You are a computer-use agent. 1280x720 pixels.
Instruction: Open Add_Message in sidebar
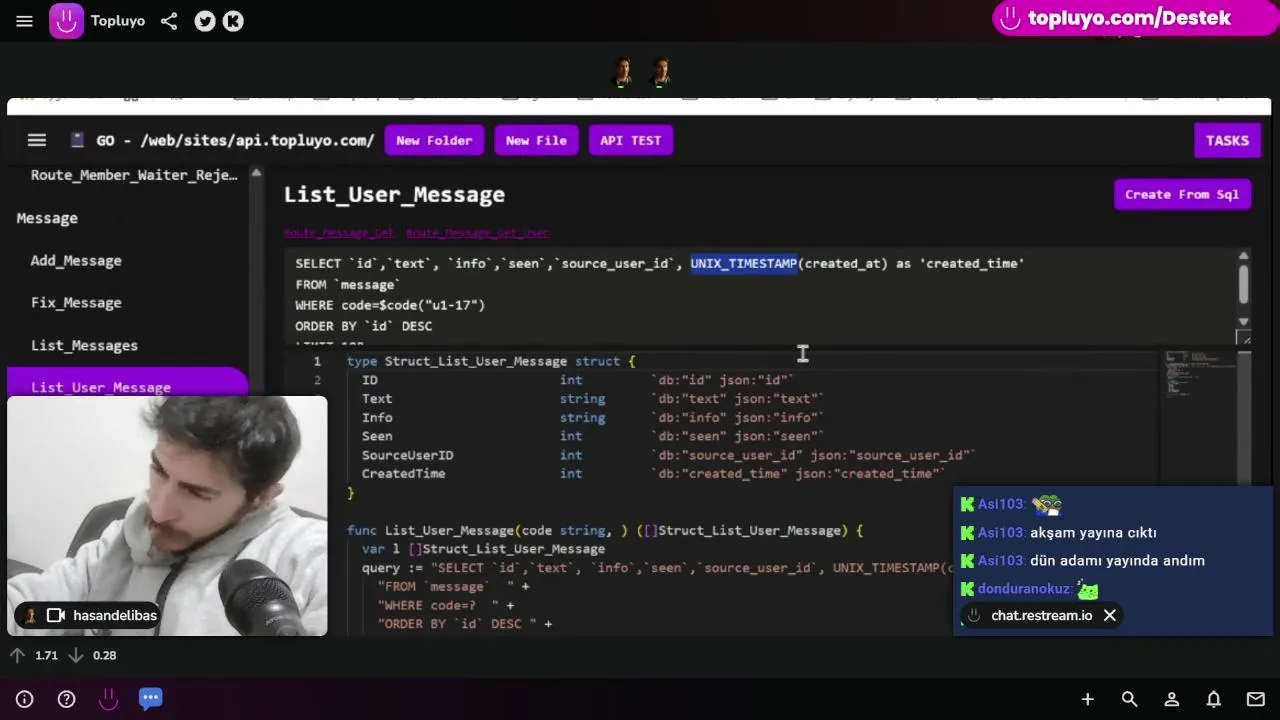pyautogui.click(x=76, y=261)
